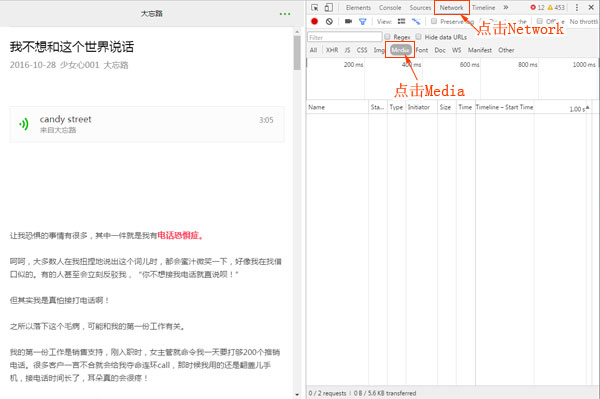Screen dimensions: 600x399
Task: Filter requests by Font
Action: tap(422, 50)
